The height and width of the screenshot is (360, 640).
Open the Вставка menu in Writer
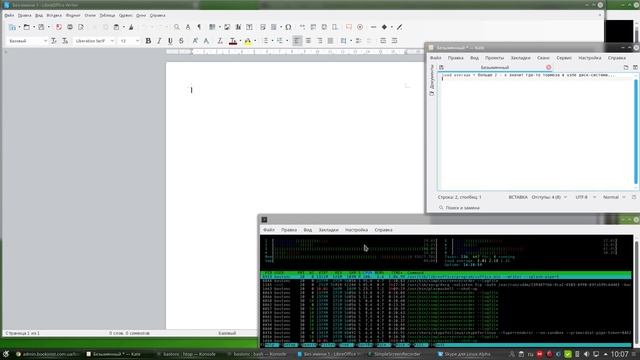click(54, 15)
